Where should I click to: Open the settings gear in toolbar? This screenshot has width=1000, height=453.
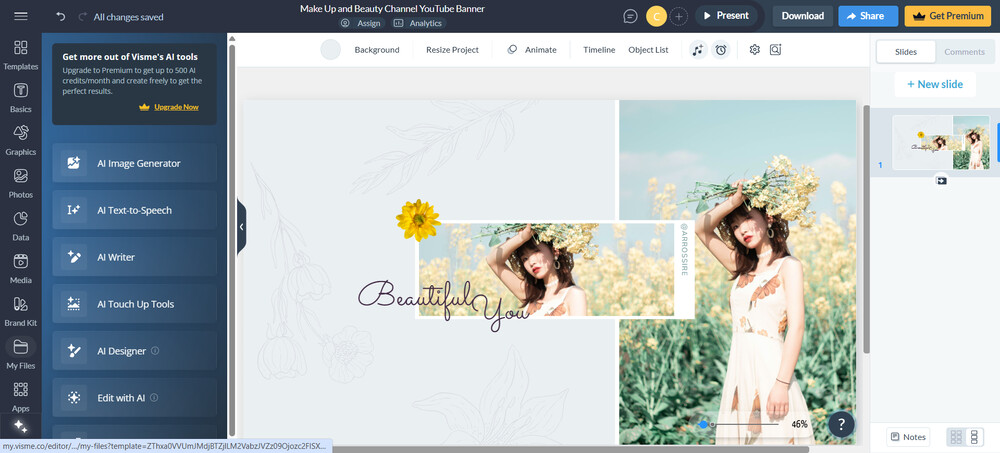755,50
